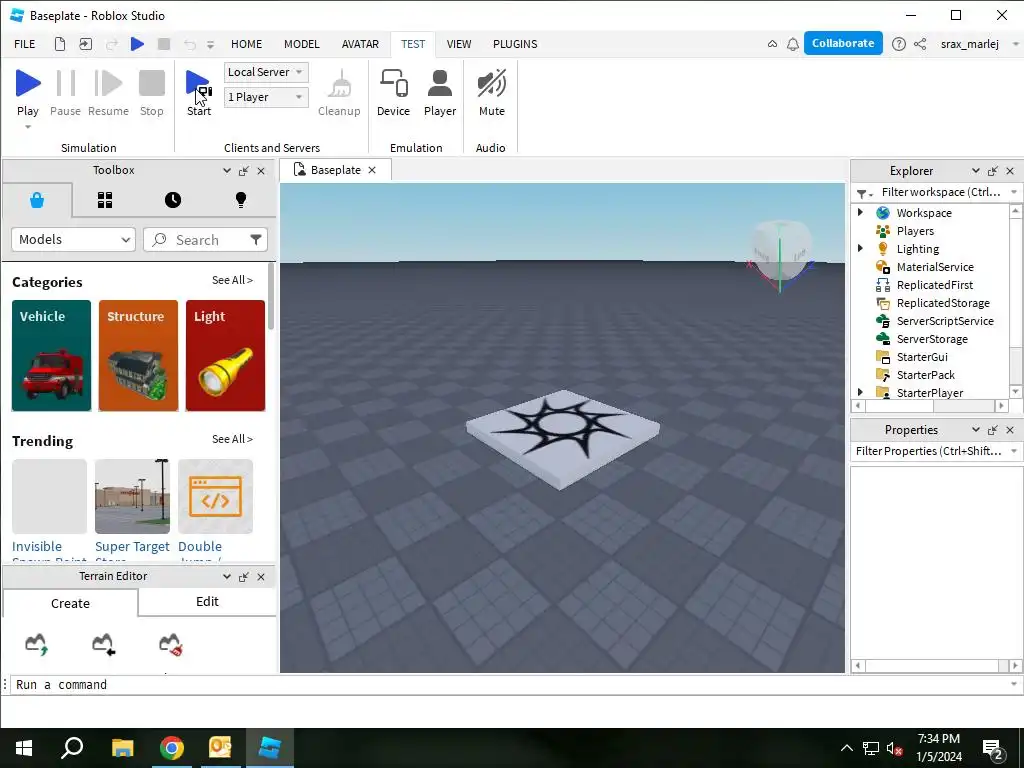
Task: Switch to the VIEW ribbon tab
Action: pyautogui.click(x=458, y=44)
